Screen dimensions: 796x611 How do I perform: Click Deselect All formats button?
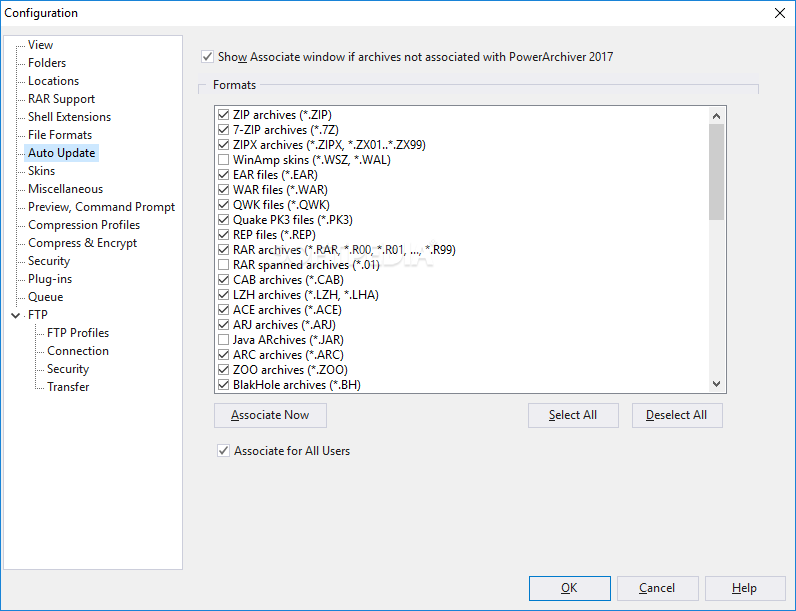677,415
